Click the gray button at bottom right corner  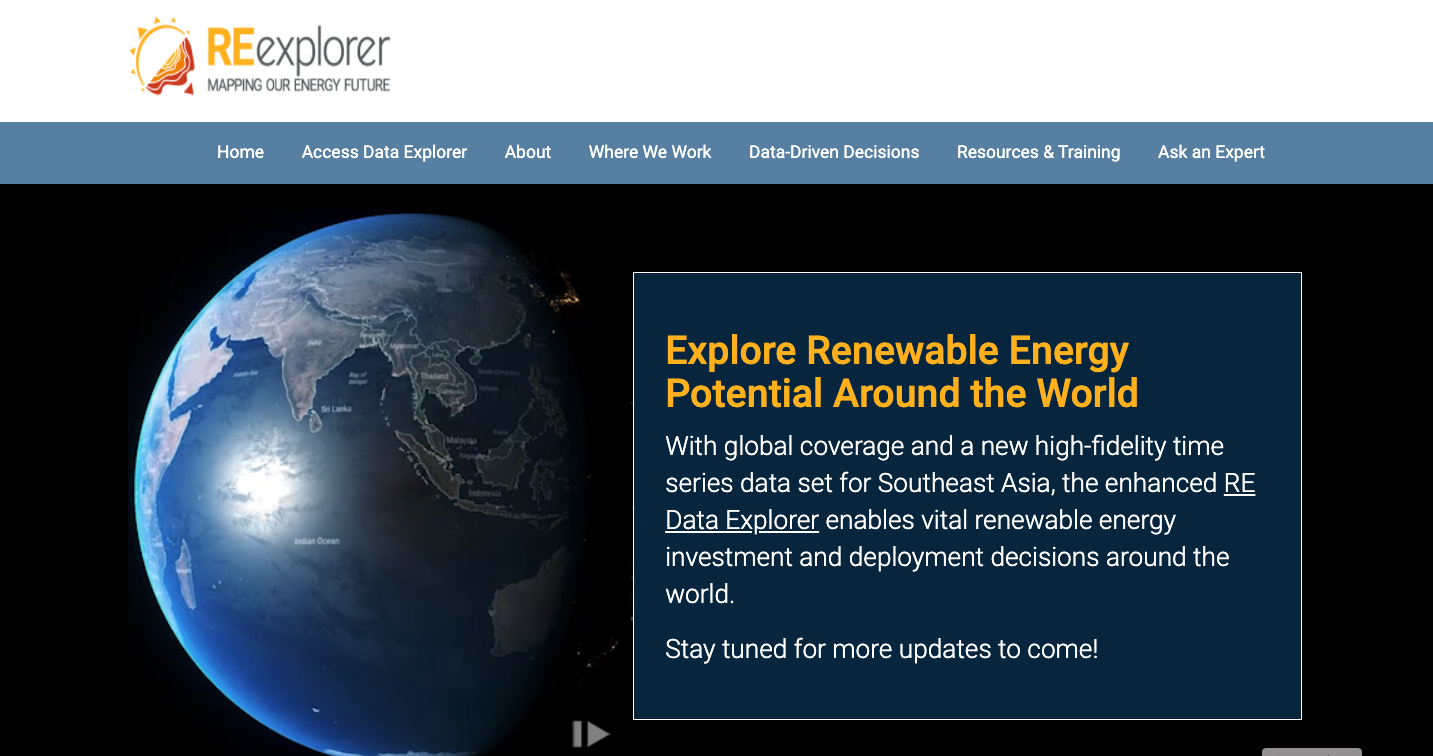[1311, 751]
